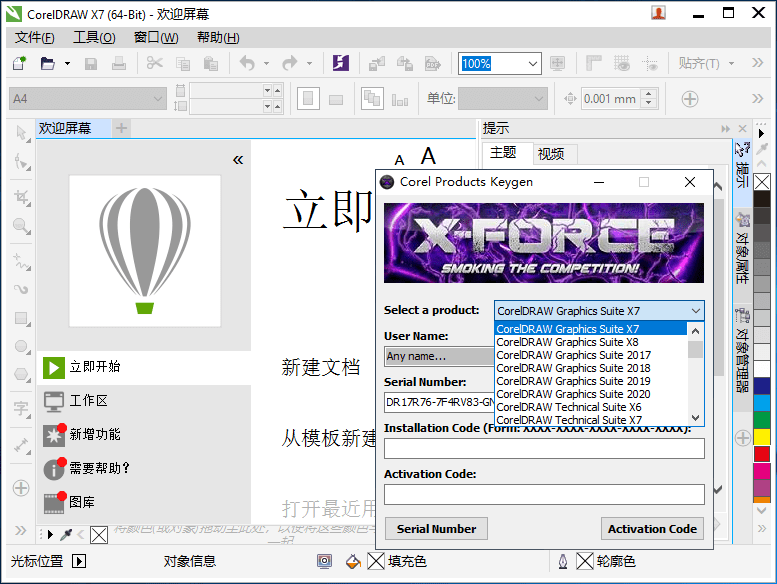Click the eyedropper icon near document palette
Image resolution: width=777 pixels, height=584 pixels.
pyautogui.click(x=65, y=534)
